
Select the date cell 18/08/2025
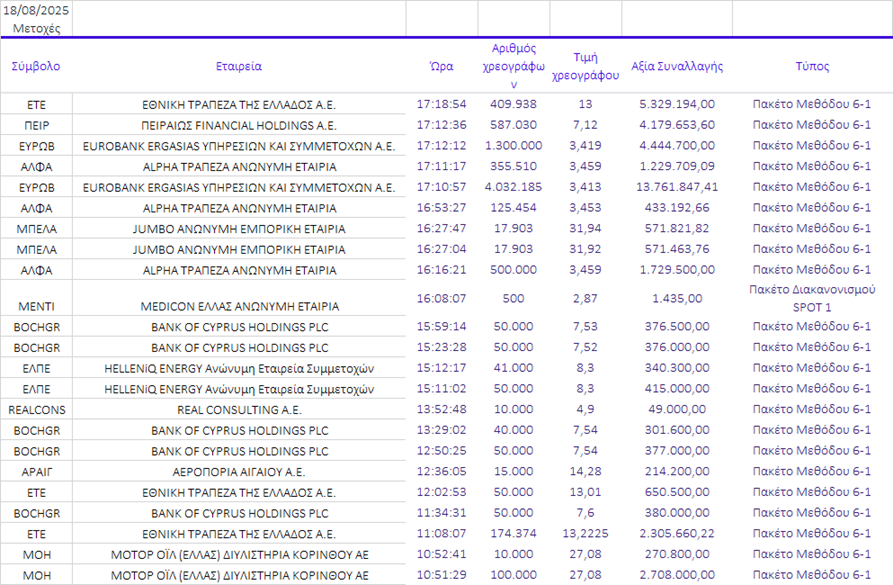point(36,10)
